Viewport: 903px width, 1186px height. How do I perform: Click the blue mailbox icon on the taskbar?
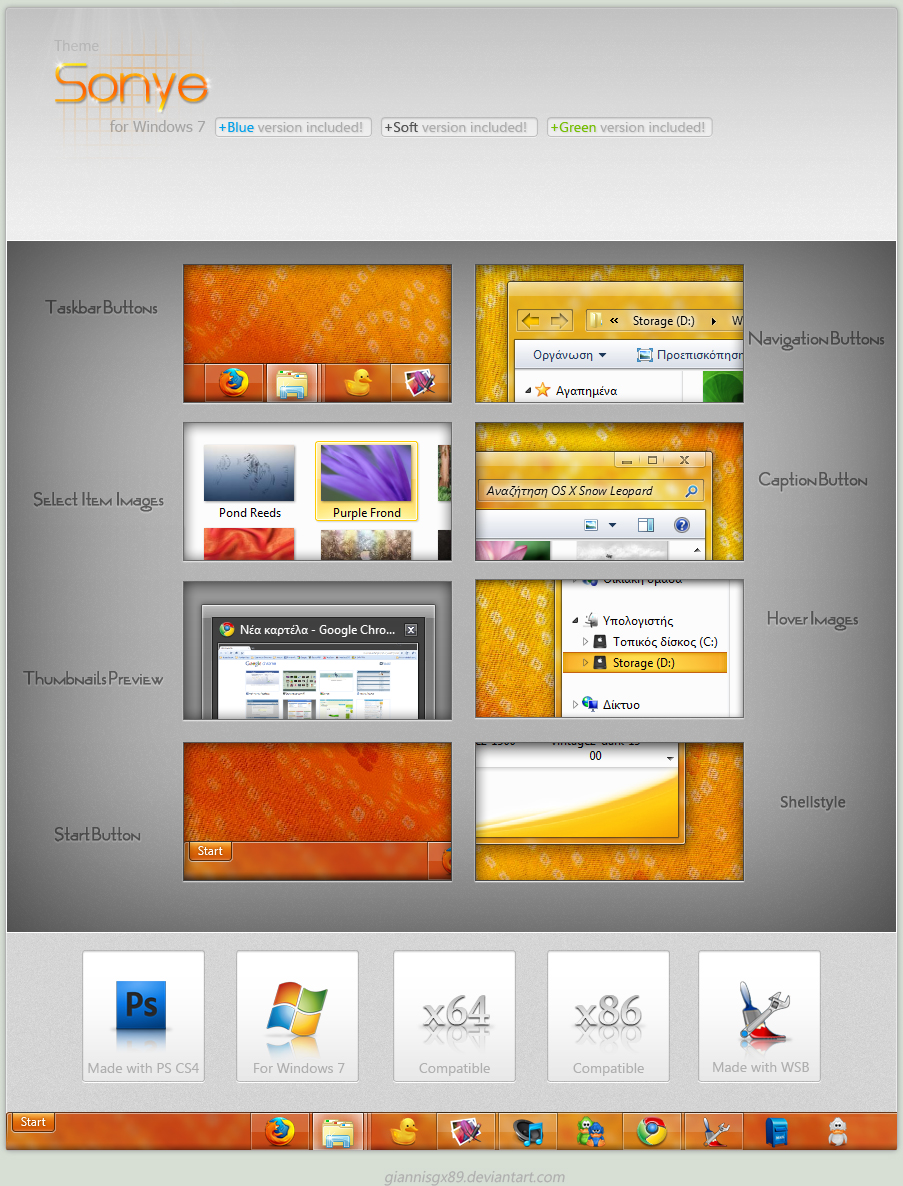775,1131
